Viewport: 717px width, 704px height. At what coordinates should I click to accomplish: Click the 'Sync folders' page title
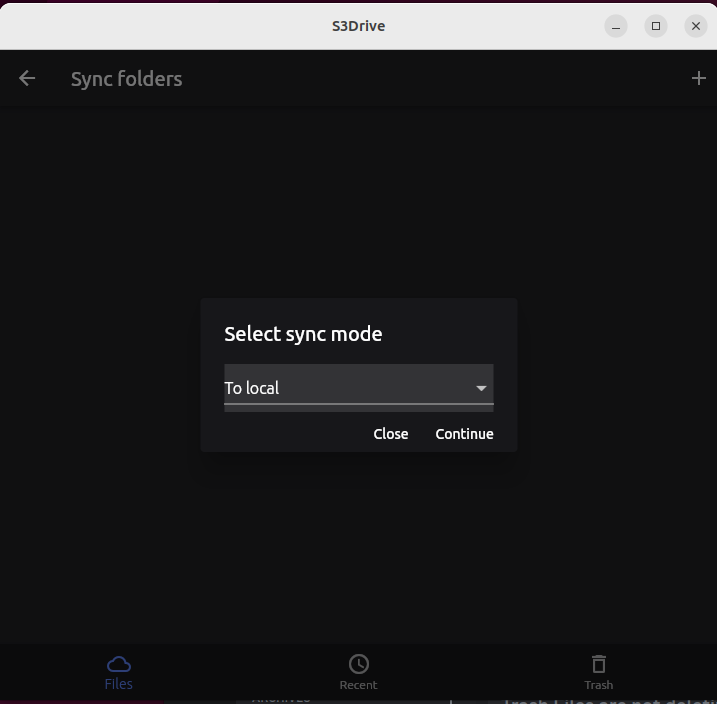126,78
